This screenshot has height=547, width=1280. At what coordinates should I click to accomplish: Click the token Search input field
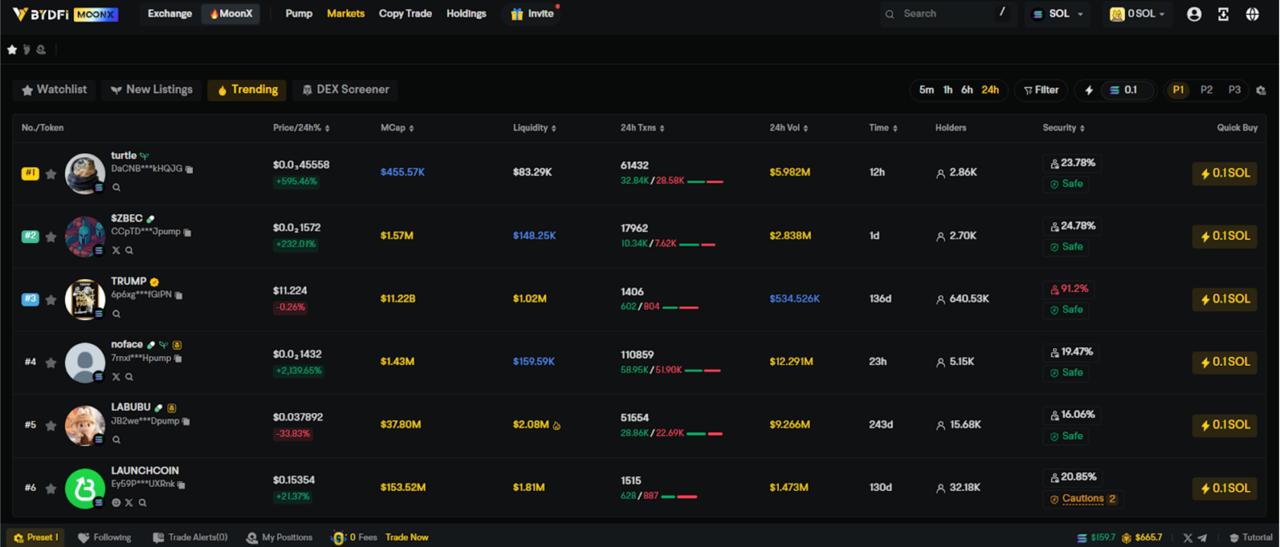click(947, 14)
